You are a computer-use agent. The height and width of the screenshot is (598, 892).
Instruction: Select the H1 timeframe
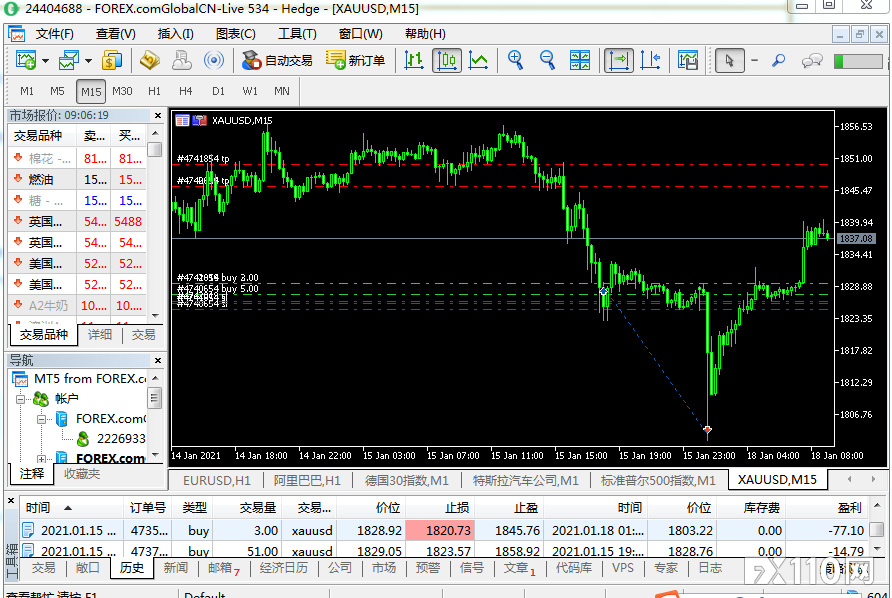[x=154, y=91]
